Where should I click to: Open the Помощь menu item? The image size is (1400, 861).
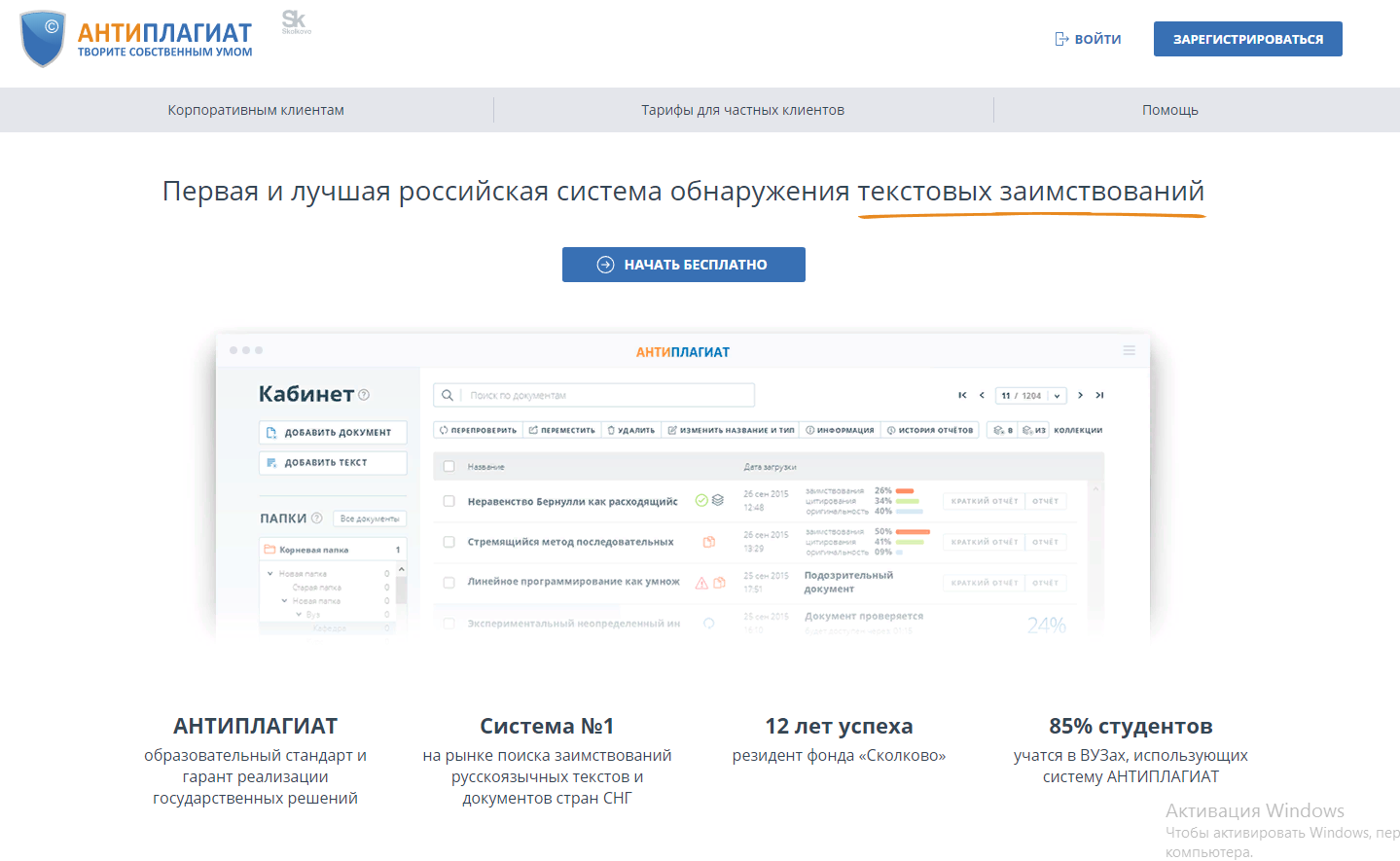1169,110
